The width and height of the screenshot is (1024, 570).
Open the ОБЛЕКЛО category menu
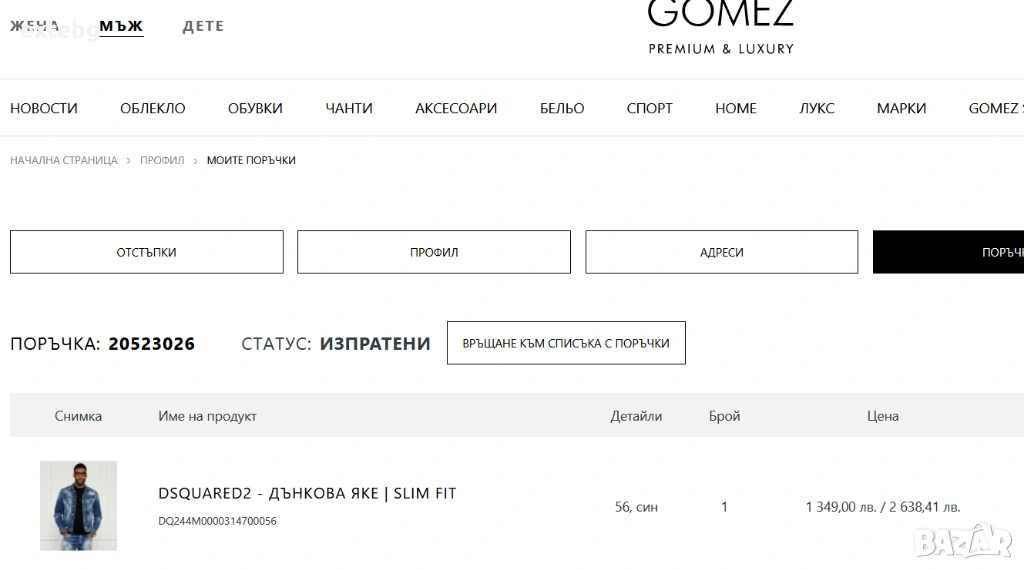coord(152,108)
